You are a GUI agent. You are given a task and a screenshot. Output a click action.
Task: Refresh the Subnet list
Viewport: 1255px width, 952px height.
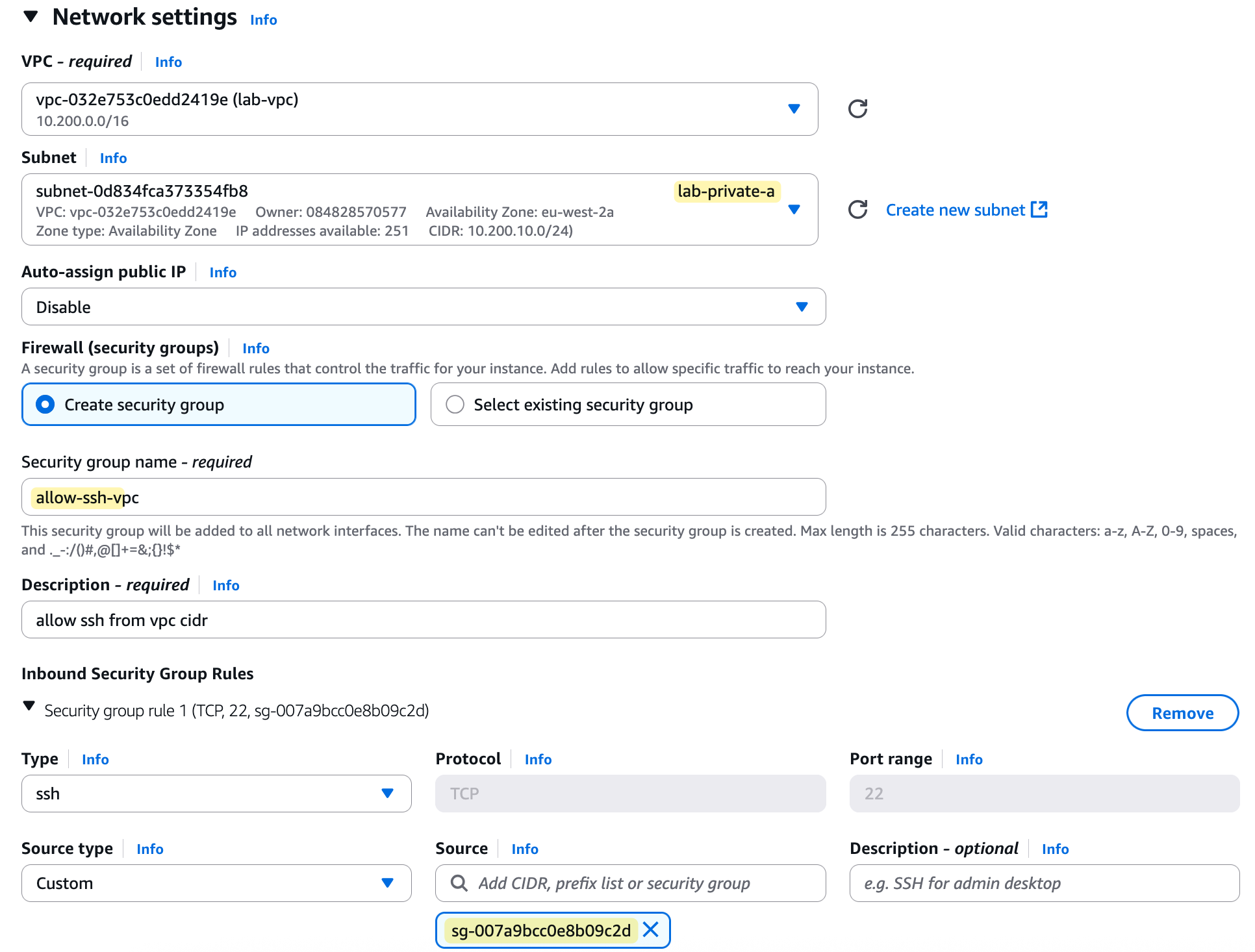tap(857, 209)
